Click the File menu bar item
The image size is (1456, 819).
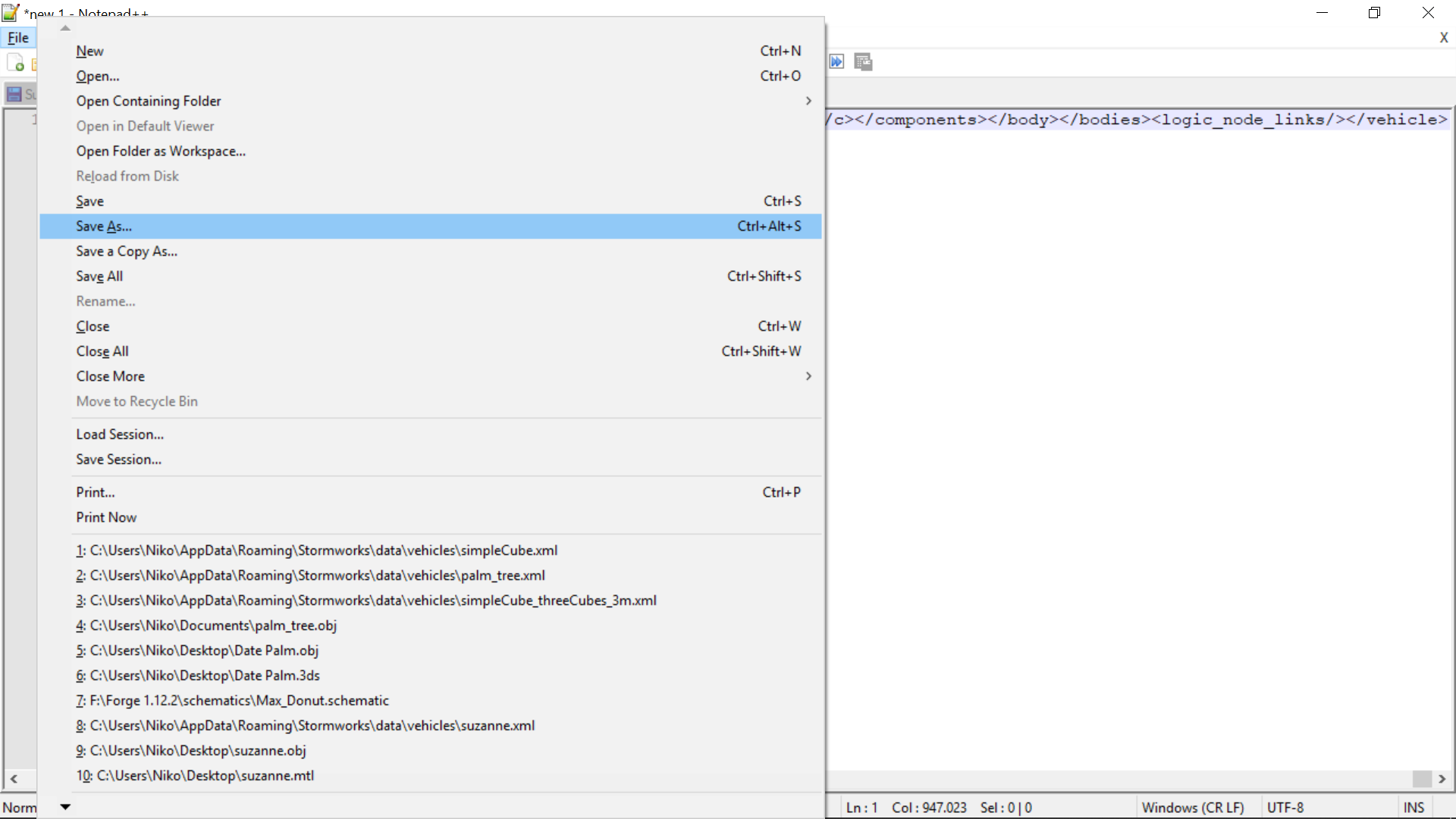pyautogui.click(x=18, y=38)
